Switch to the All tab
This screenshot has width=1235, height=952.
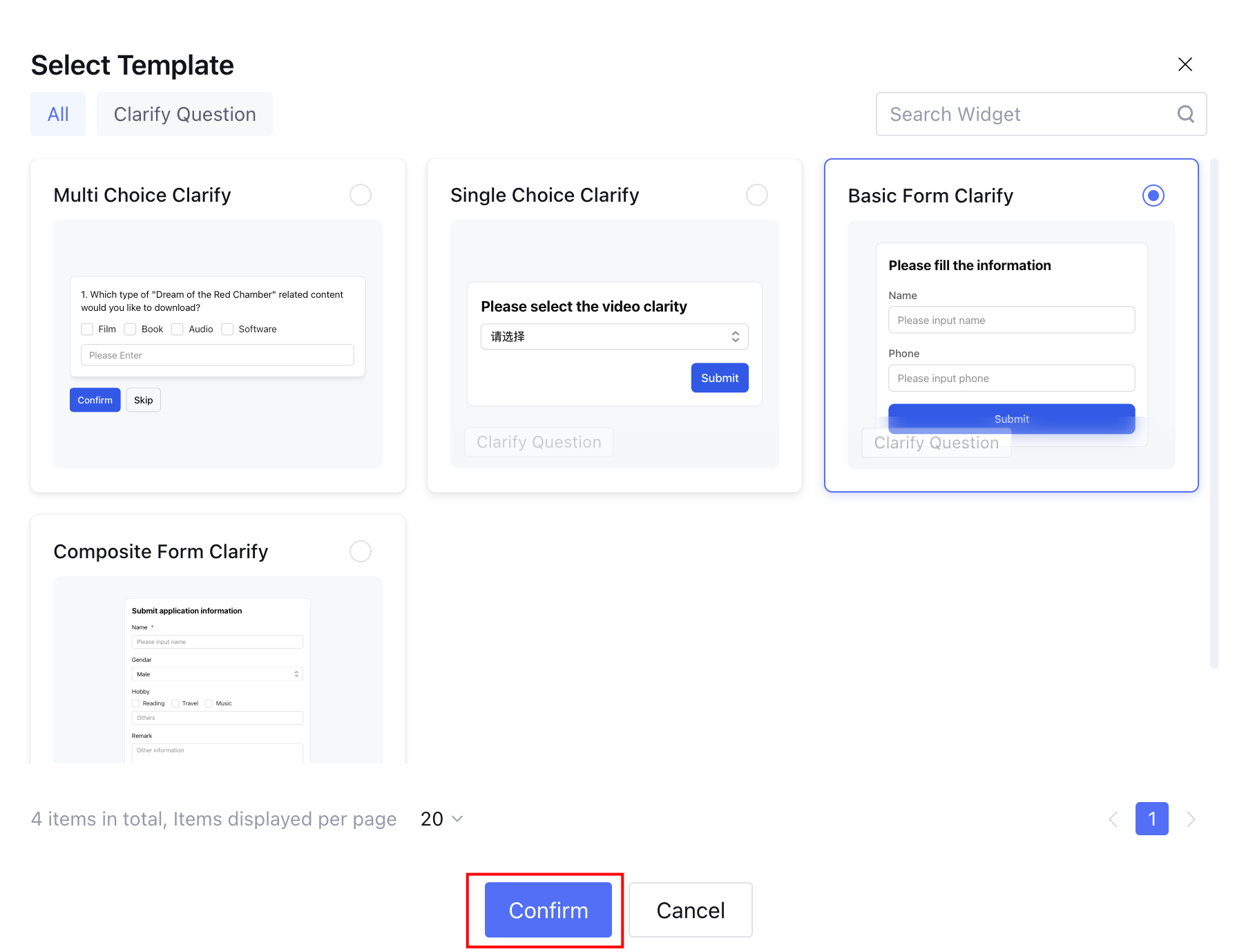click(58, 114)
